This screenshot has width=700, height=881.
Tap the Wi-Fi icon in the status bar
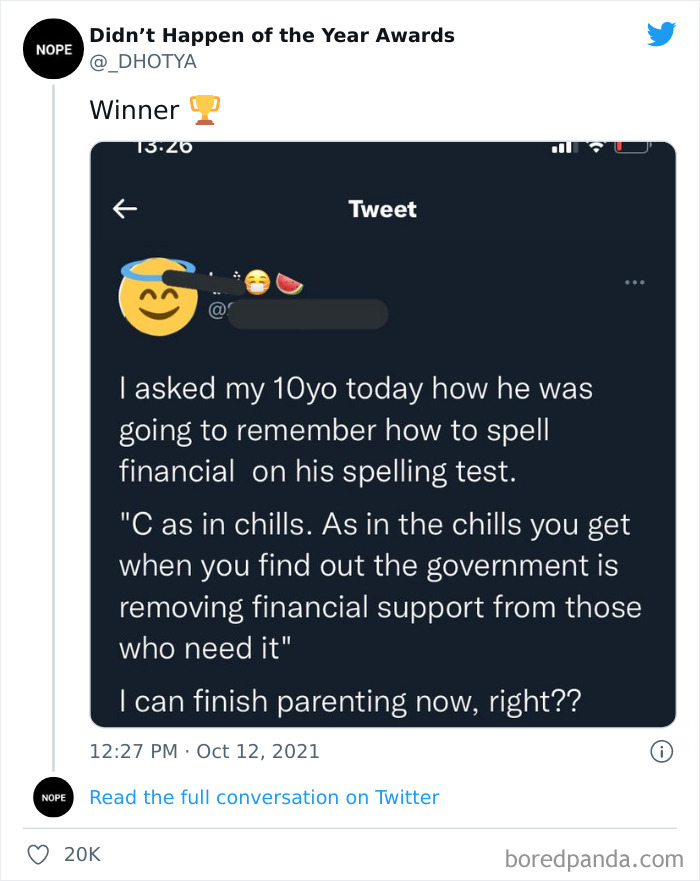click(594, 146)
